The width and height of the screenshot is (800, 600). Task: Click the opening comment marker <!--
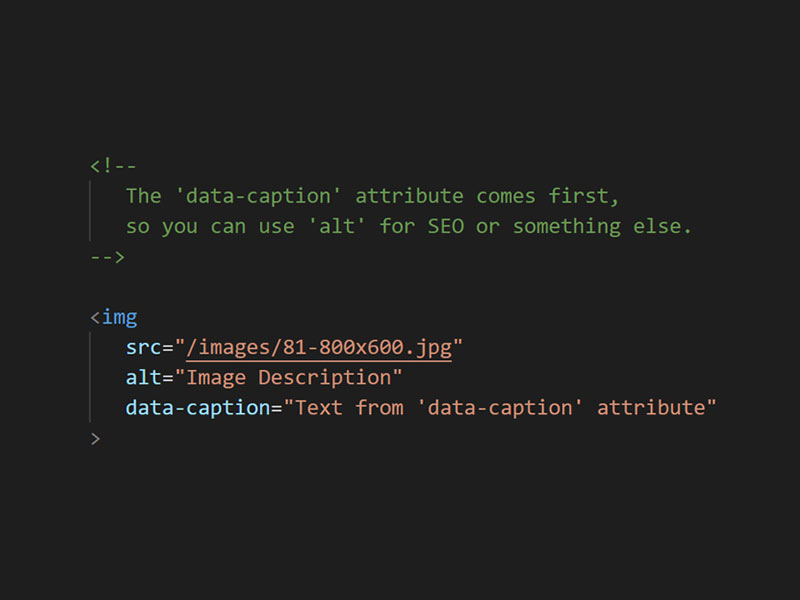click(113, 166)
